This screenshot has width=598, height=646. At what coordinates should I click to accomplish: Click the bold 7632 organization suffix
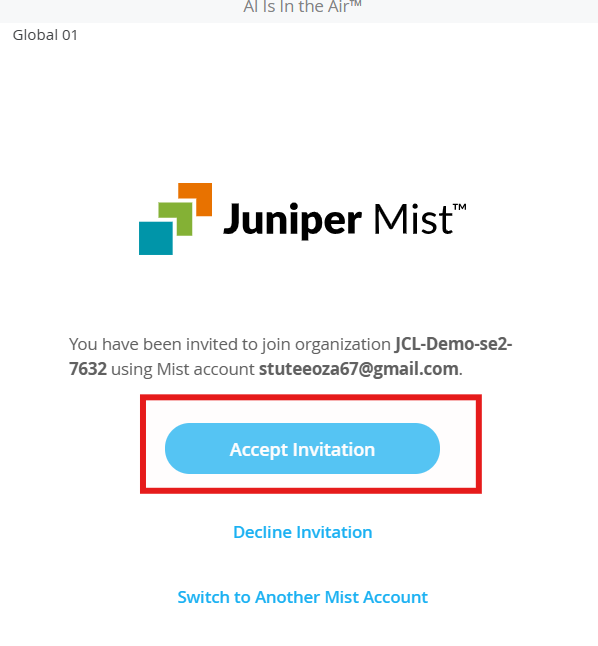coord(88,369)
